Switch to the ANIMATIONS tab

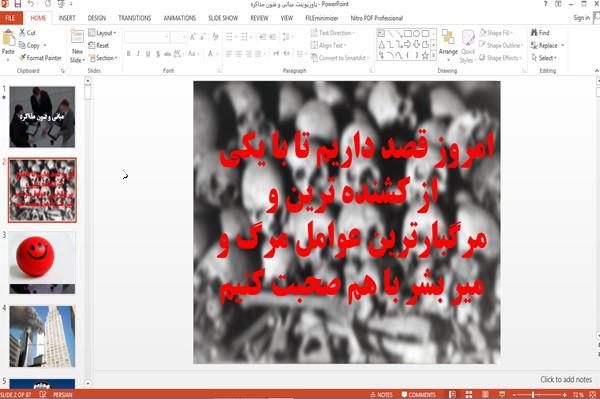[x=180, y=18]
